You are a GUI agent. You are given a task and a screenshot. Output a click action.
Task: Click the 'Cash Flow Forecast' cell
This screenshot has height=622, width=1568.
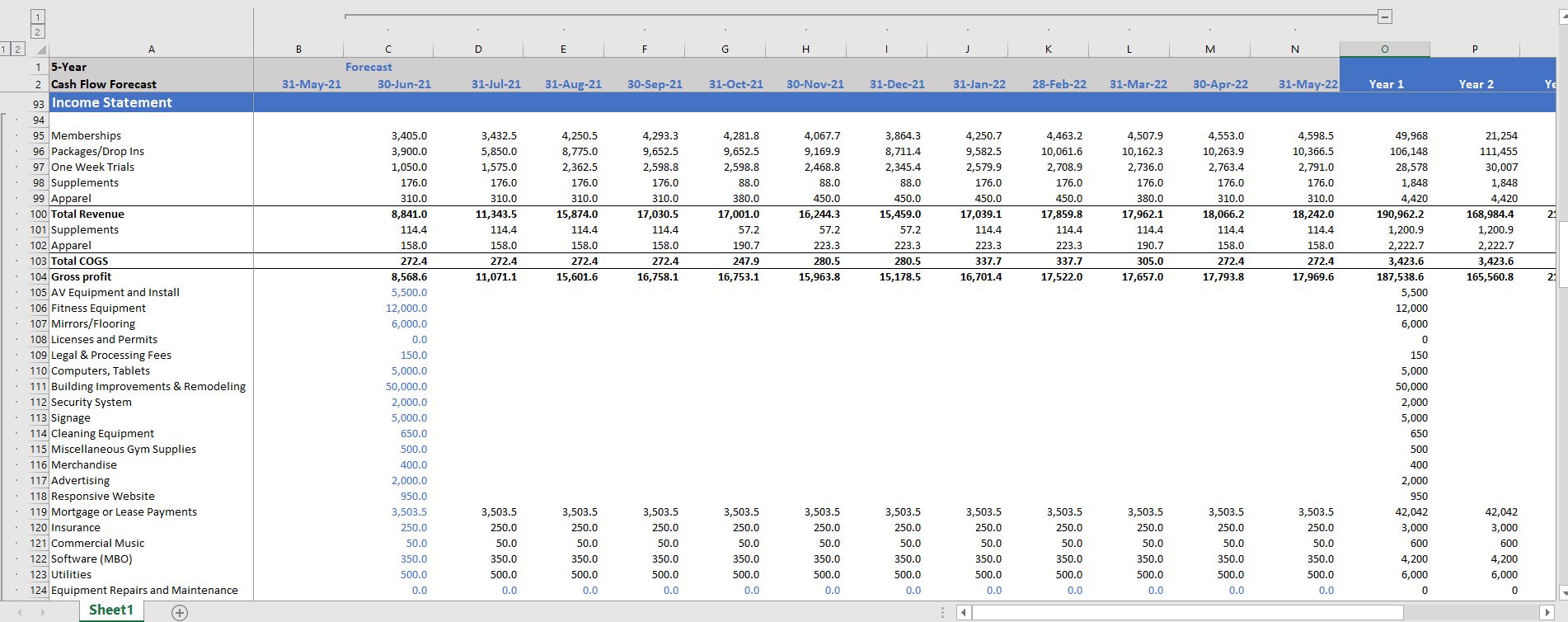coord(104,84)
